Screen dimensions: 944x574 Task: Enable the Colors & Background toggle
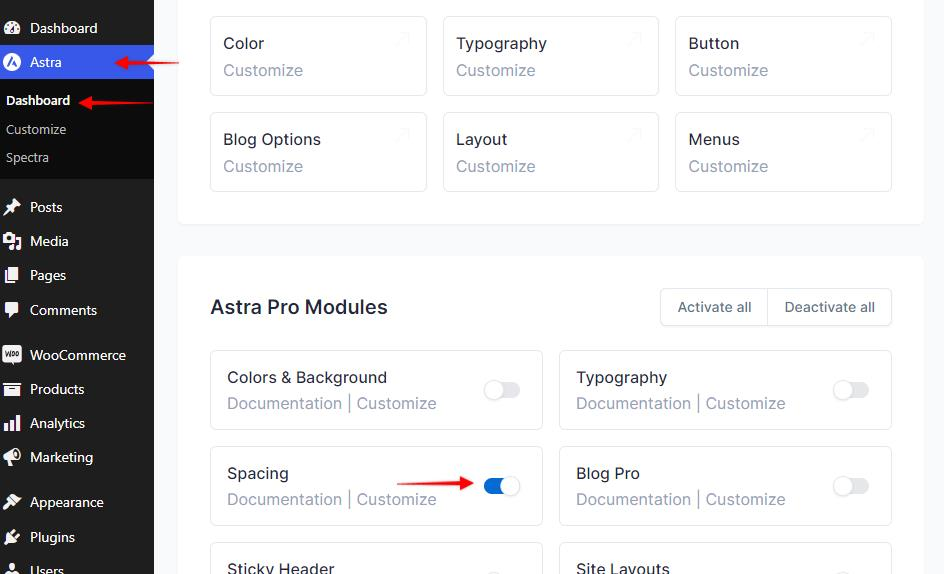pyautogui.click(x=502, y=390)
